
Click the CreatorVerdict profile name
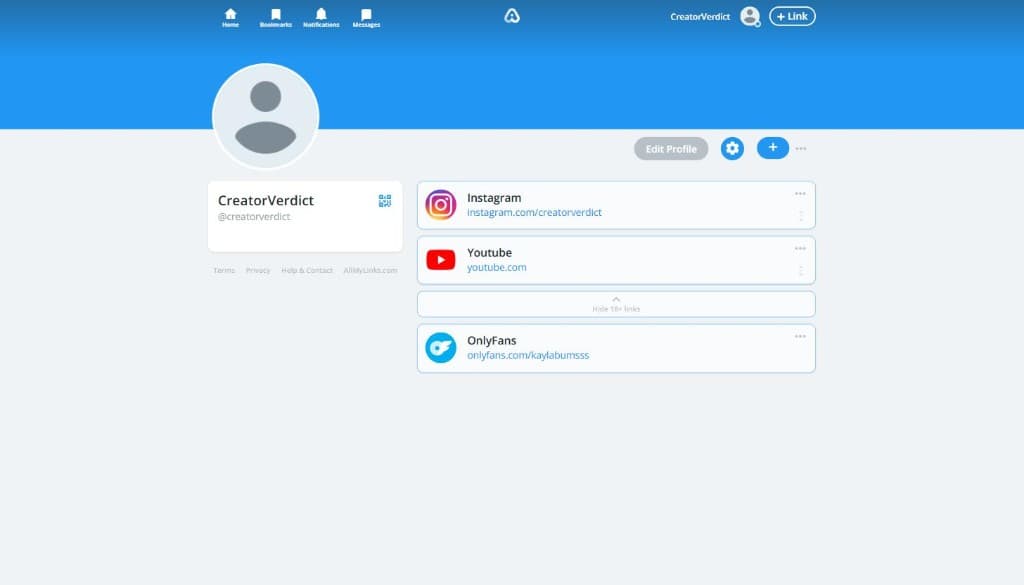pyautogui.click(x=266, y=200)
